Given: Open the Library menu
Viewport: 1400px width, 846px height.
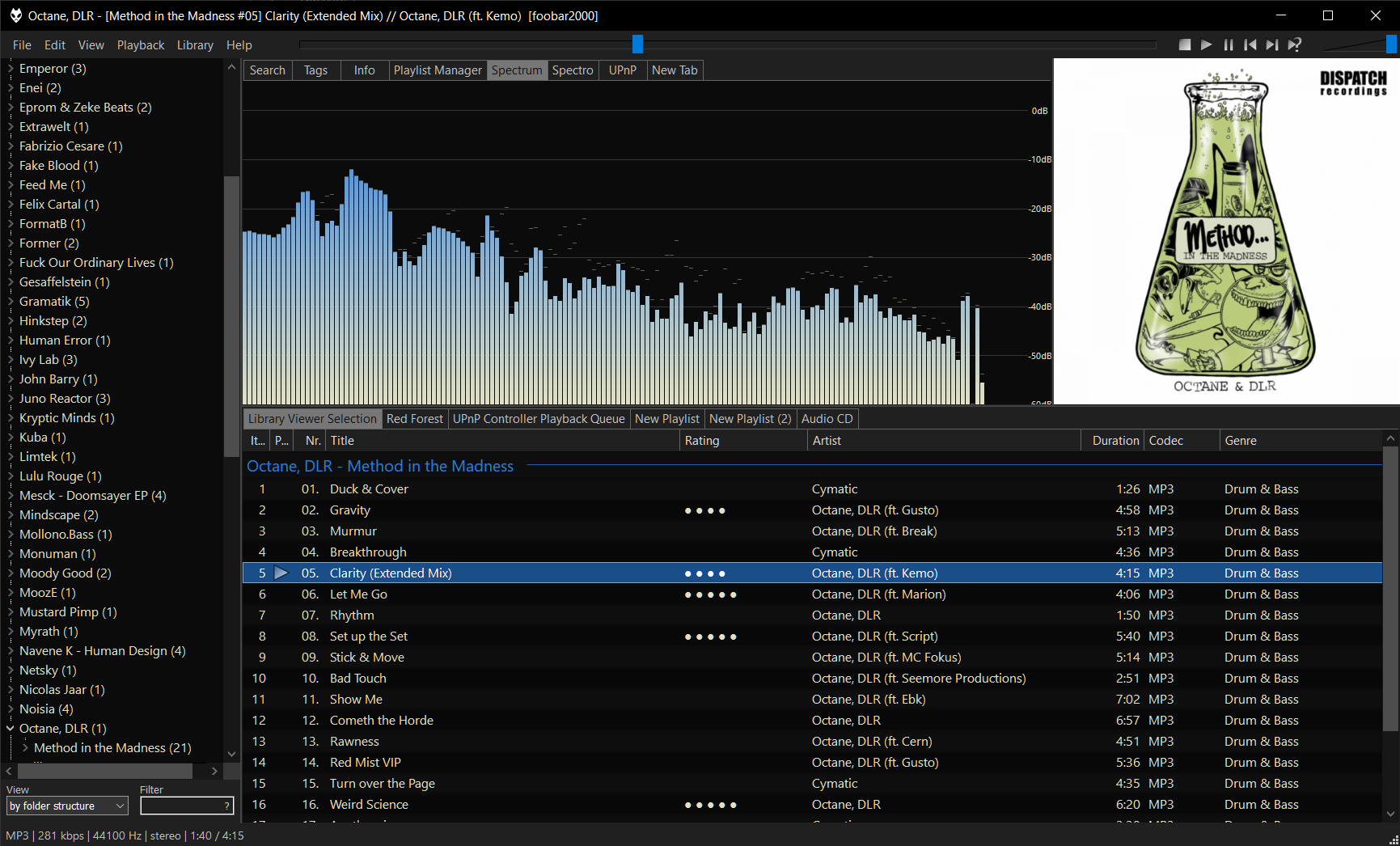Looking at the screenshot, I should pos(195,45).
